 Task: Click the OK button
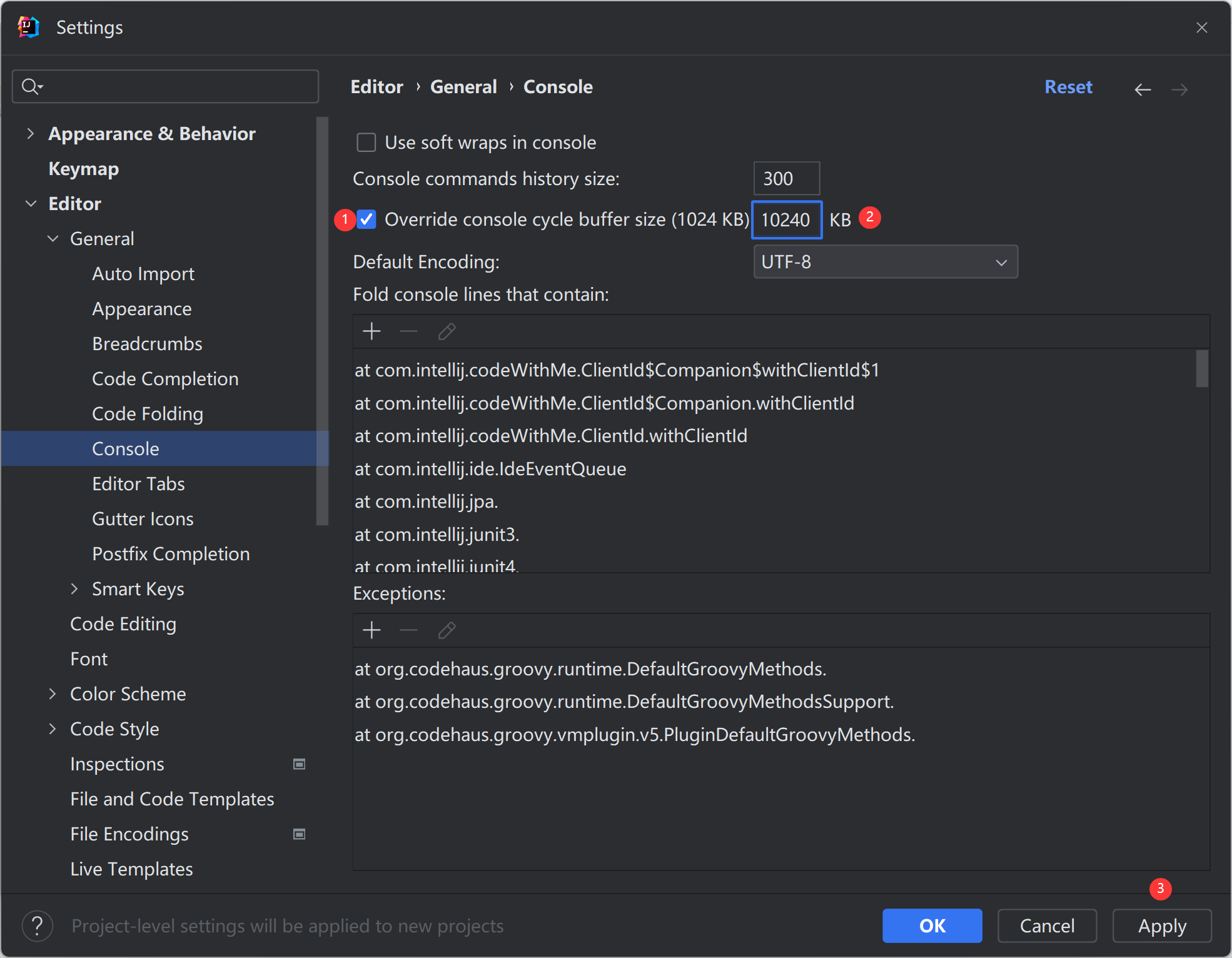point(932,925)
